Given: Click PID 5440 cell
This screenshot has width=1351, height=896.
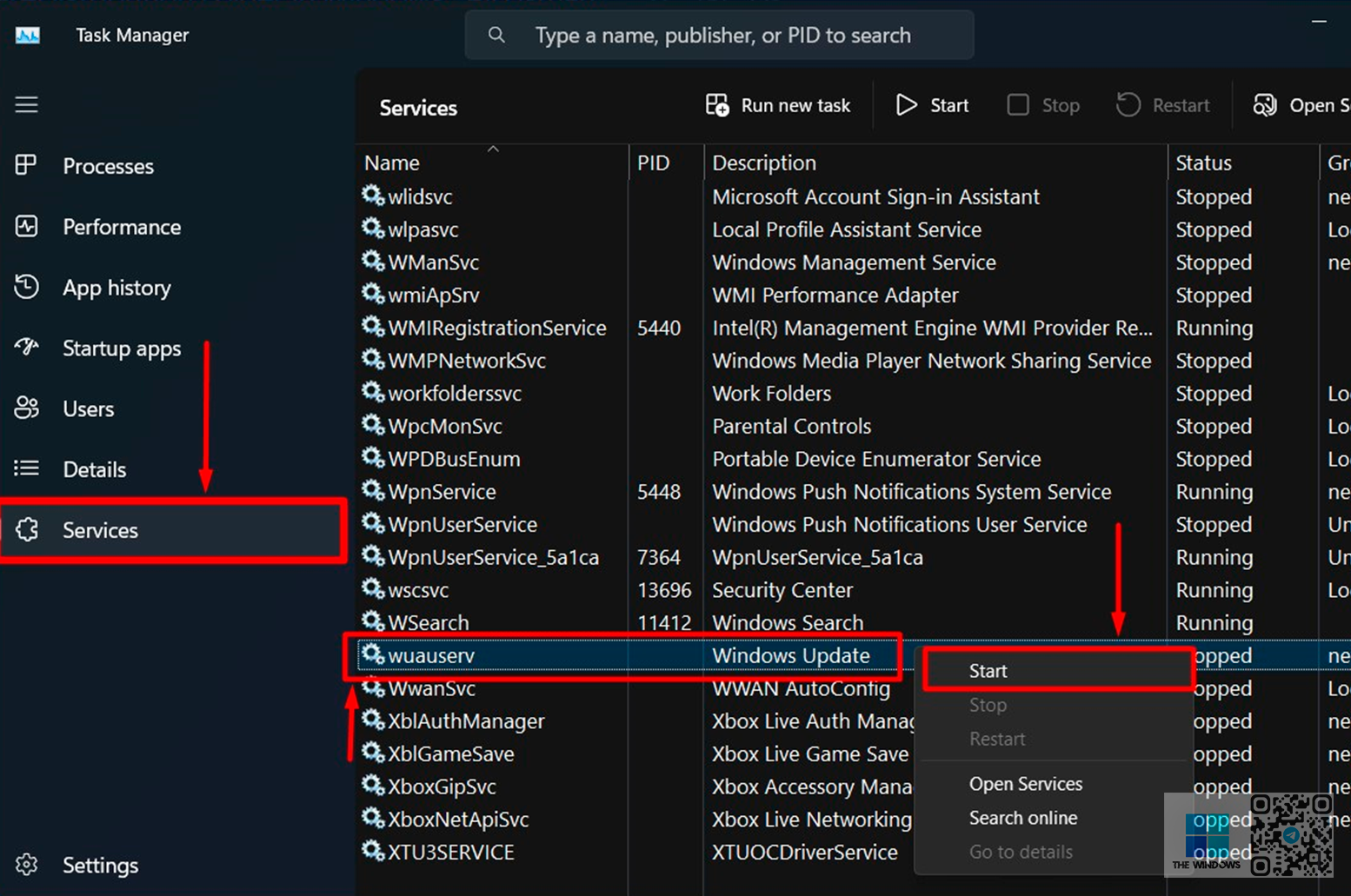Looking at the screenshot, I should 659,328.
